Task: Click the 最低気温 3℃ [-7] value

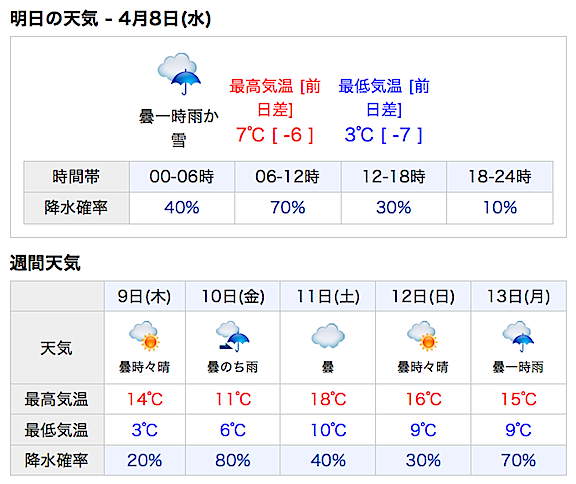Action: (384, 135)
